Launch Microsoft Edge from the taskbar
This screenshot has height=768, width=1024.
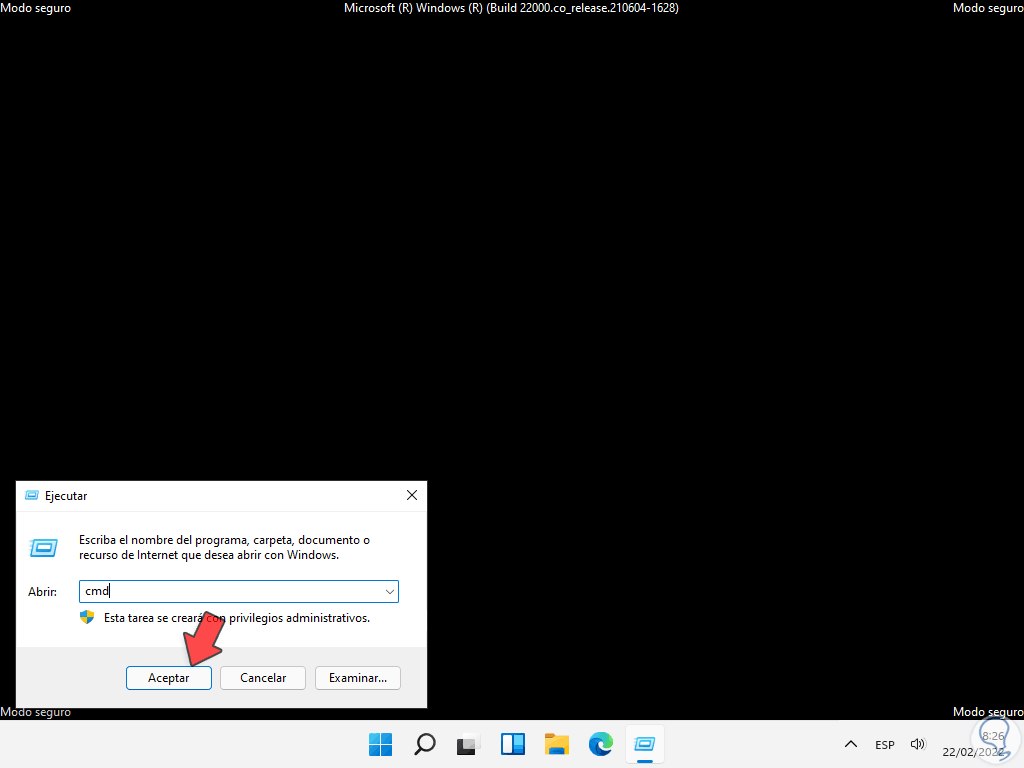(601, 744)
